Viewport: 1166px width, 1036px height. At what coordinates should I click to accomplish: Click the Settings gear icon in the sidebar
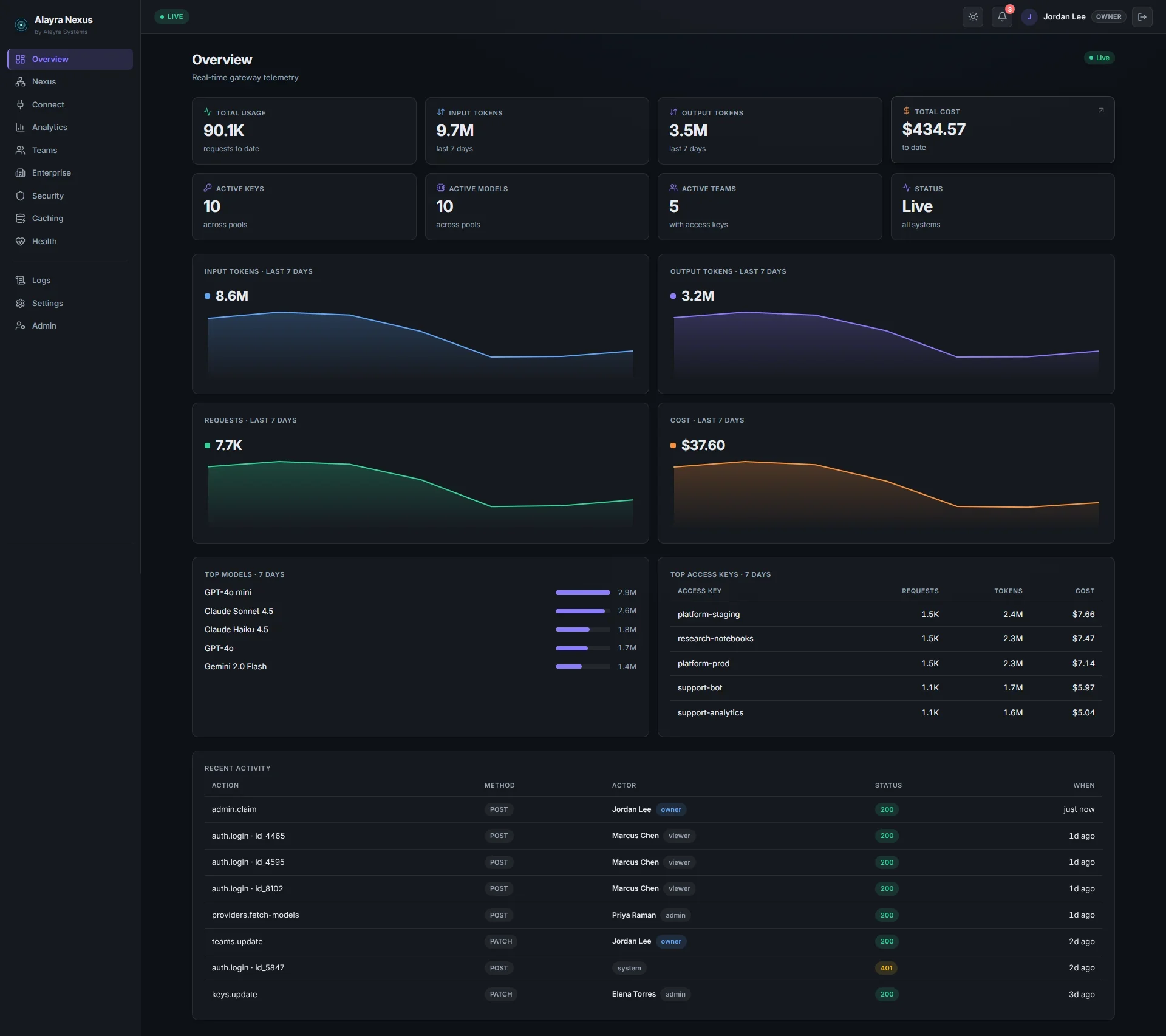point(20,303)
